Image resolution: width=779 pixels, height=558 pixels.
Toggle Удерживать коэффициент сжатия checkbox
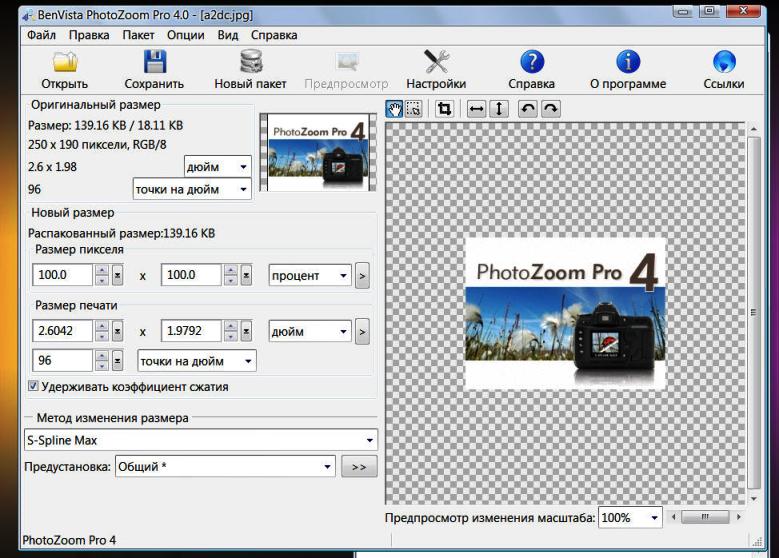[x=34, y=386]
